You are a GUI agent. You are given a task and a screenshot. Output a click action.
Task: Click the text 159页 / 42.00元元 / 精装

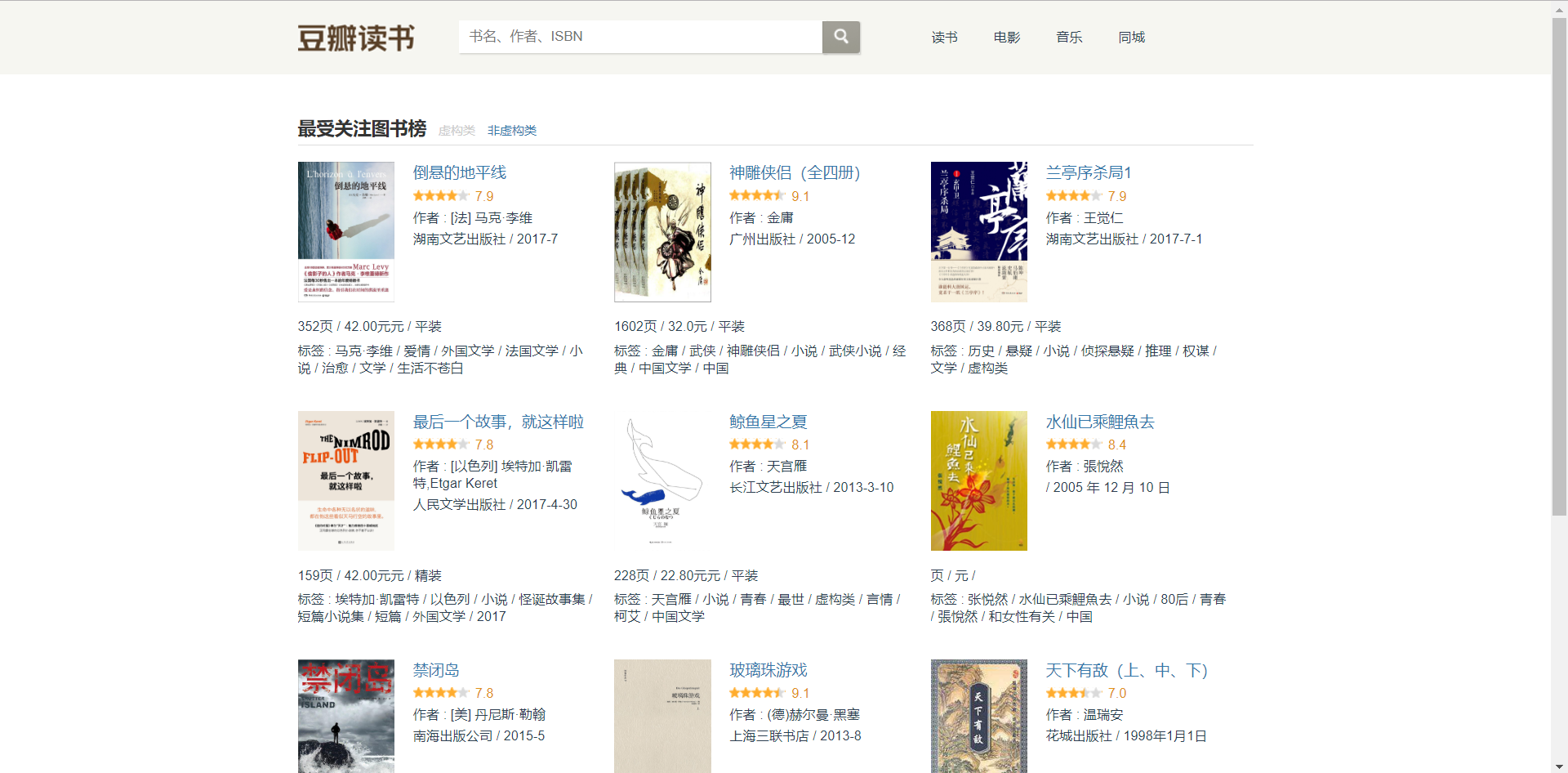click(x=370, y=575)
